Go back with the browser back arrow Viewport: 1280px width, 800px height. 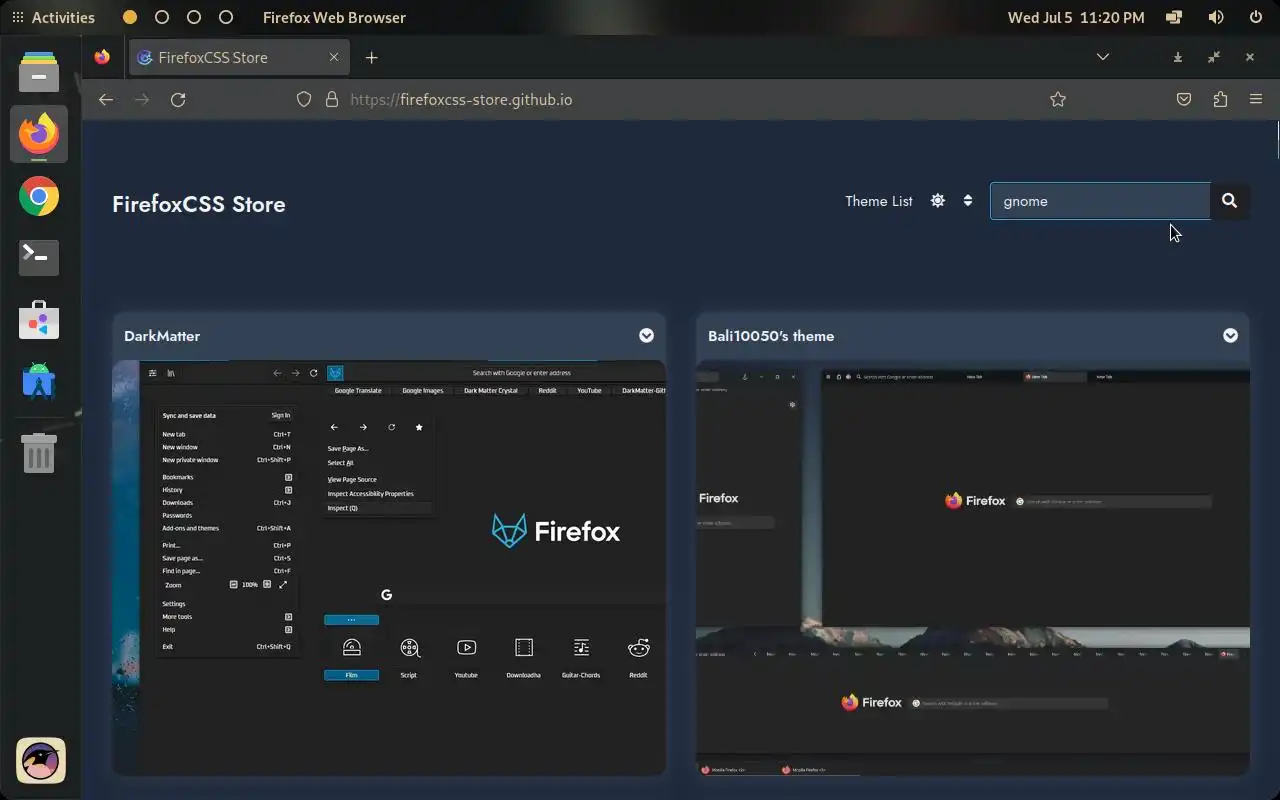(106, 99)
